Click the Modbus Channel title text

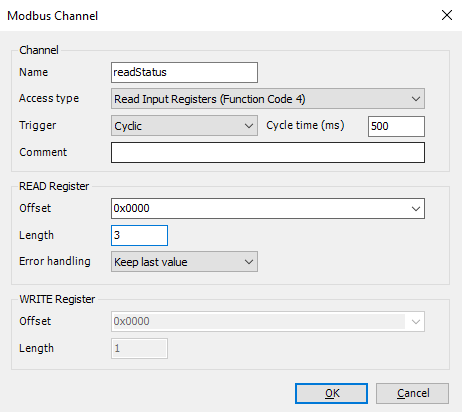[x=53, y=16]
